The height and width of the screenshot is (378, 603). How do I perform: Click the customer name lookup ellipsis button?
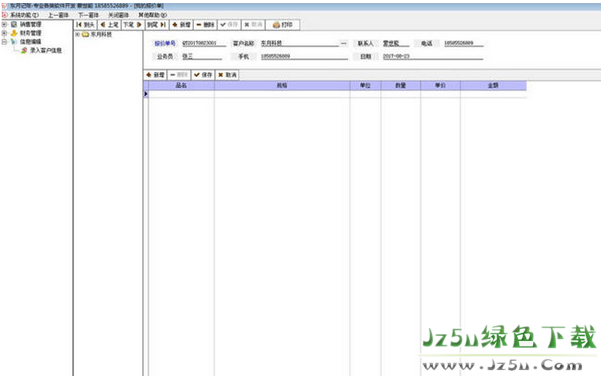click(343, 43)
